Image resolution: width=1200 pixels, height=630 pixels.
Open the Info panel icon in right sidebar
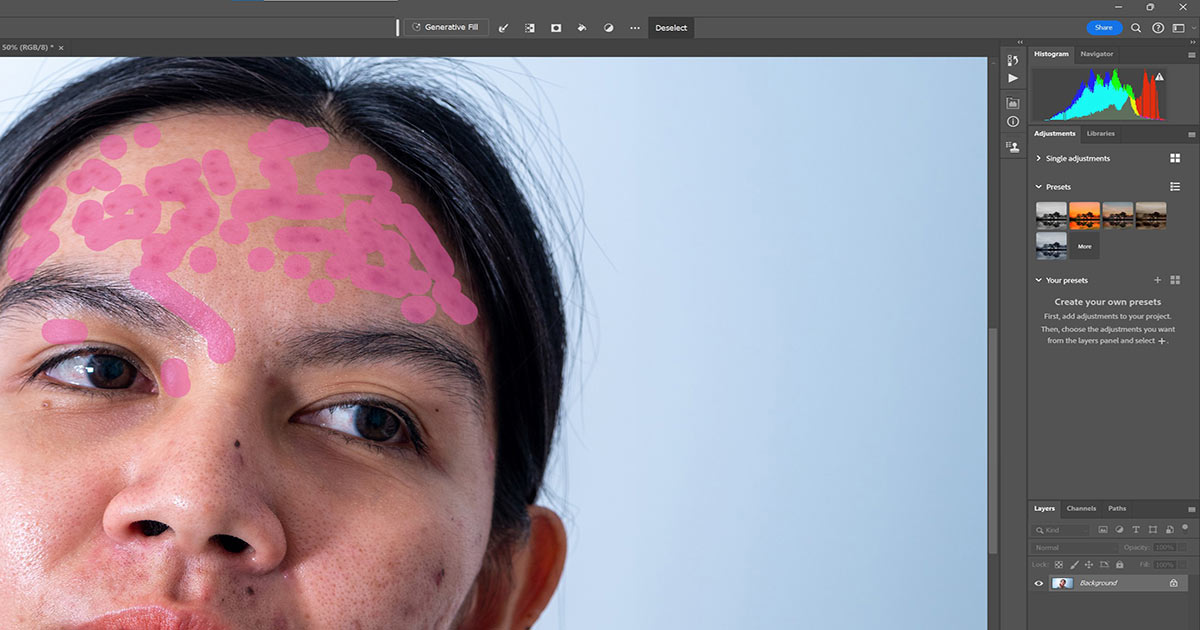pyautogui.click(x=1012, y=122)
